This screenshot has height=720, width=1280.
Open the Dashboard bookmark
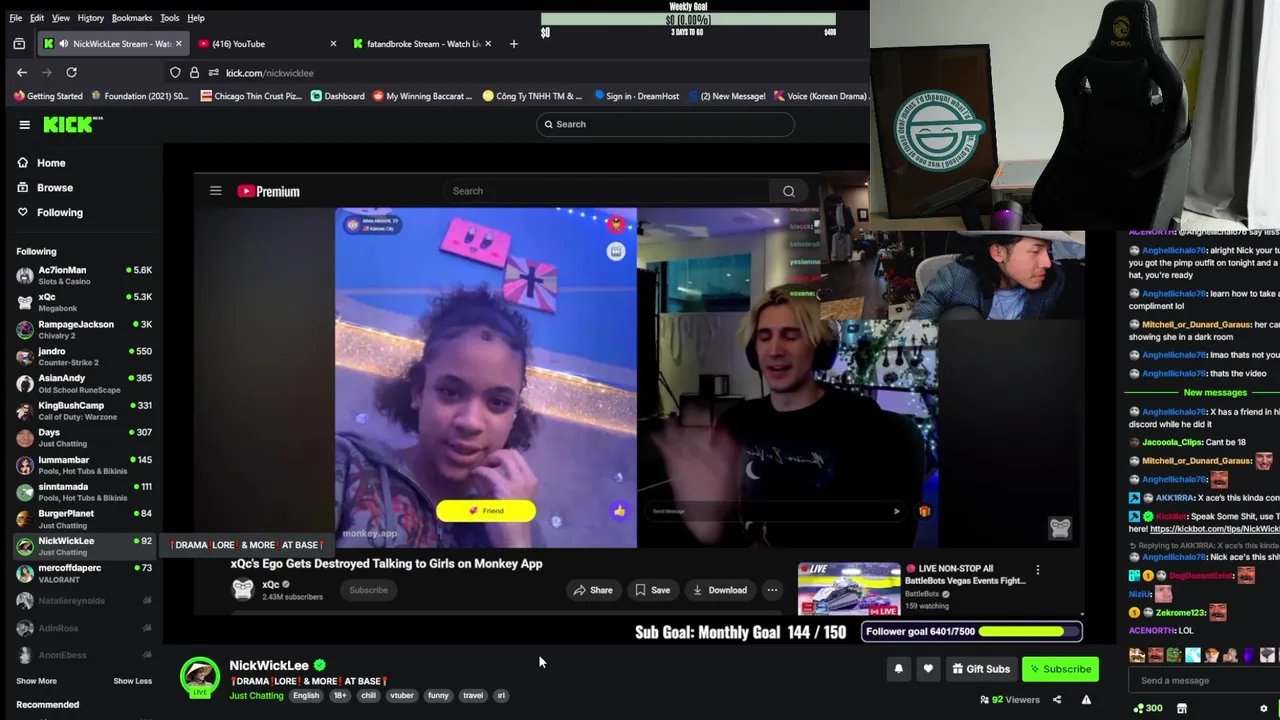click(338, 96)
